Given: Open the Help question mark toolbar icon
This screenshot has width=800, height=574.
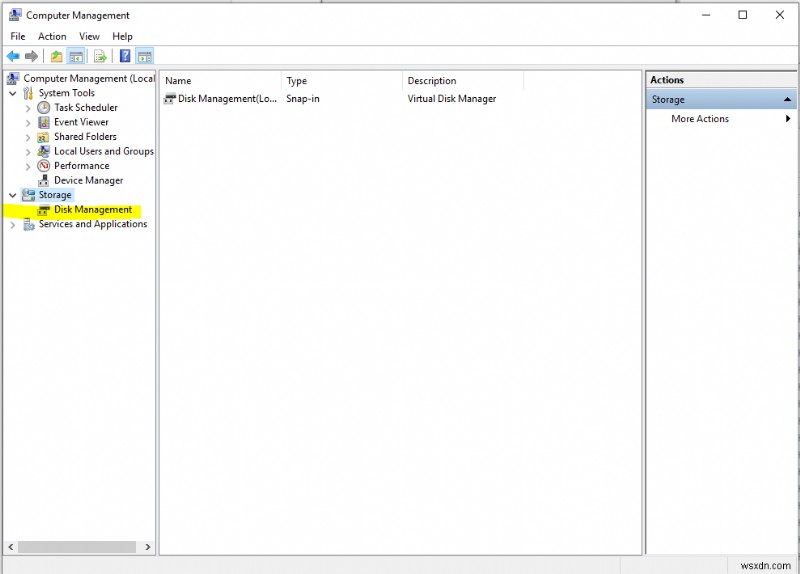Looking at the screenshot, I should point(125,56).
